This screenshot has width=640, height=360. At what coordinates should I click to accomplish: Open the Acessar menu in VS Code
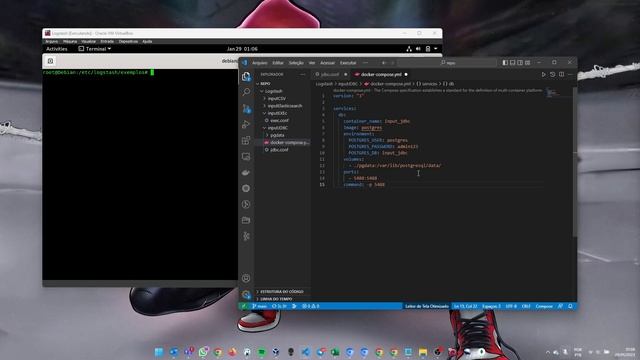tap(327, 63)
